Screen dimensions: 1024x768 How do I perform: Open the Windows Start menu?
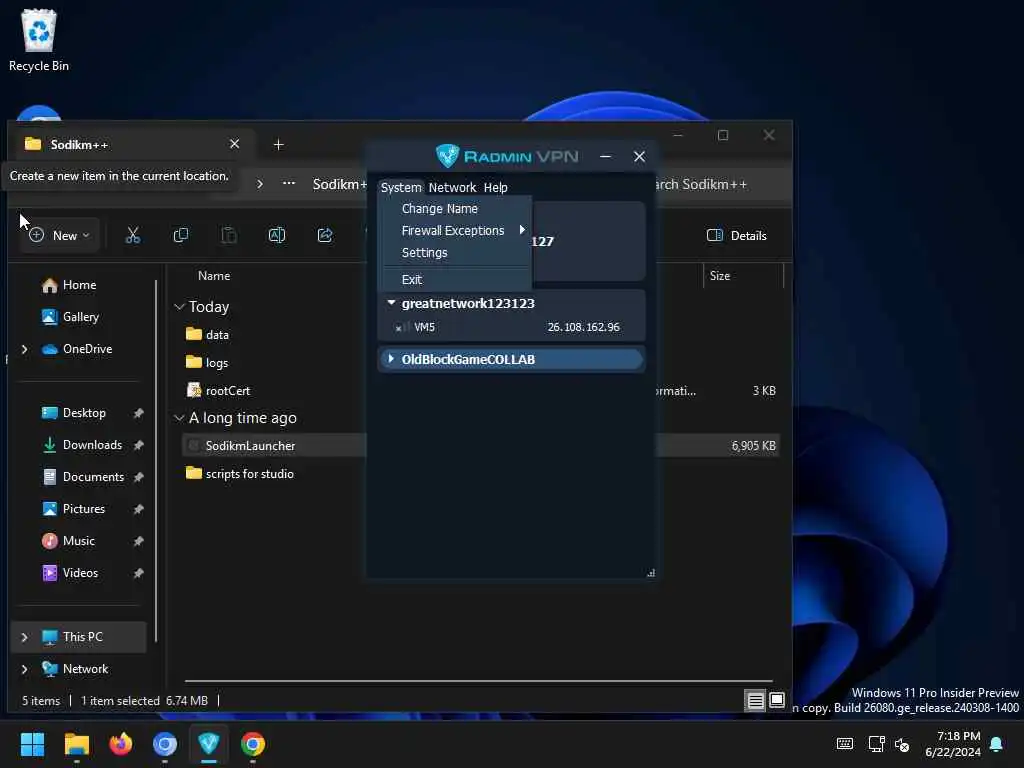pos(32,744)
